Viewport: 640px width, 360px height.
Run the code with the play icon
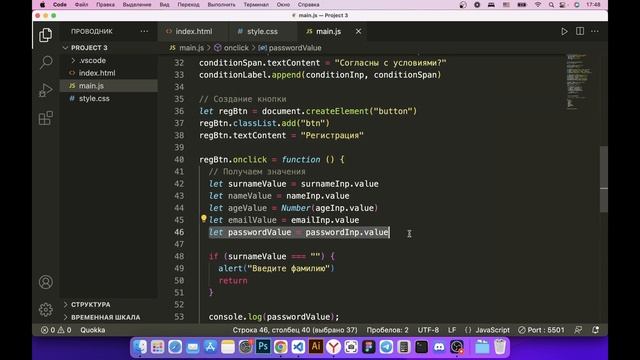point(564,31)
